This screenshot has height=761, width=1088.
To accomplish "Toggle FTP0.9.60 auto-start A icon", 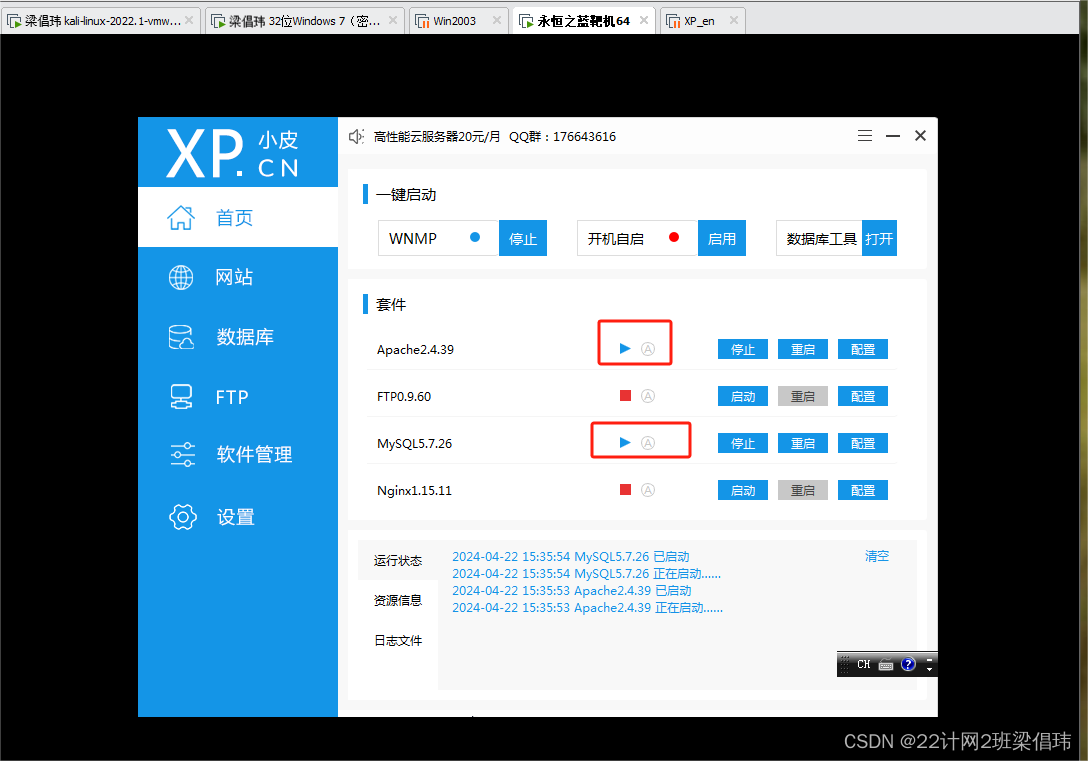I will [x=647, y=396].
